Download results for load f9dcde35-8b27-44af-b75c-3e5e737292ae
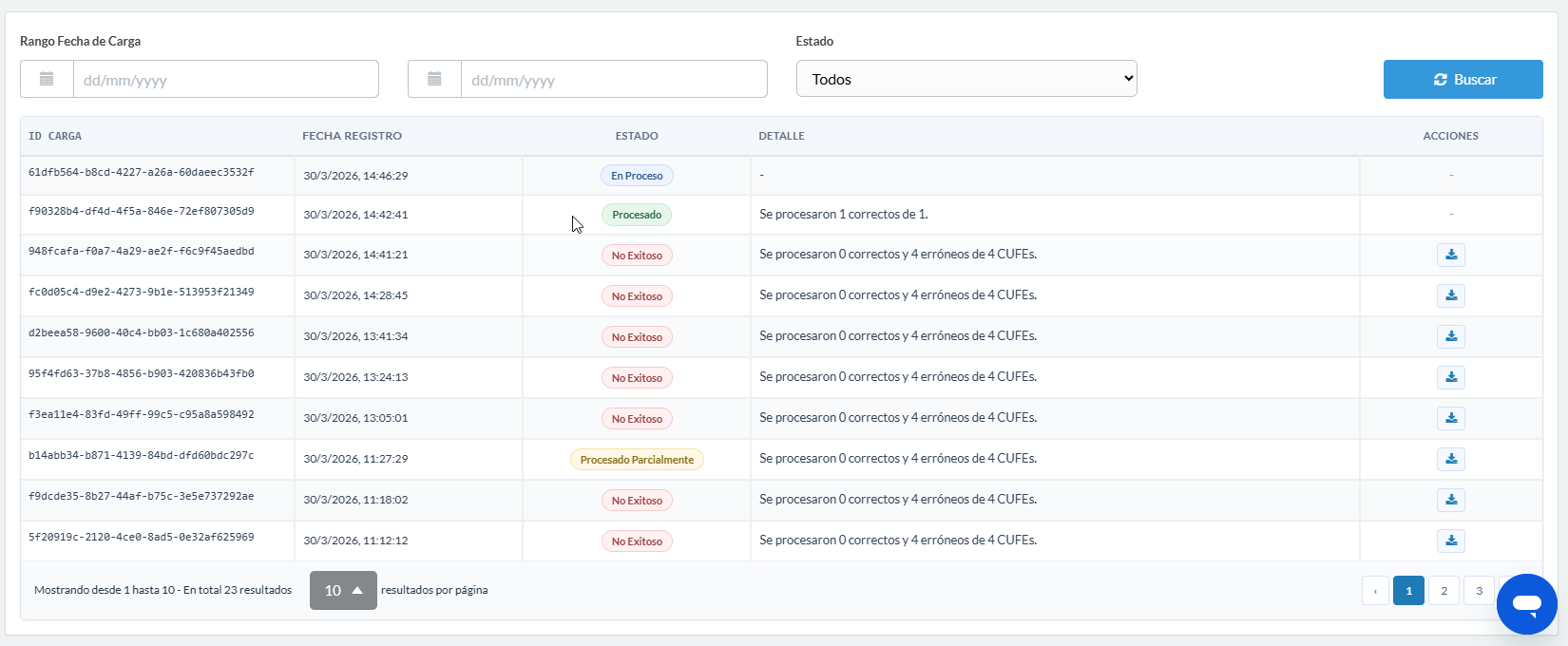Screen dimensions: 1568x646 [x=1450, y=500]
